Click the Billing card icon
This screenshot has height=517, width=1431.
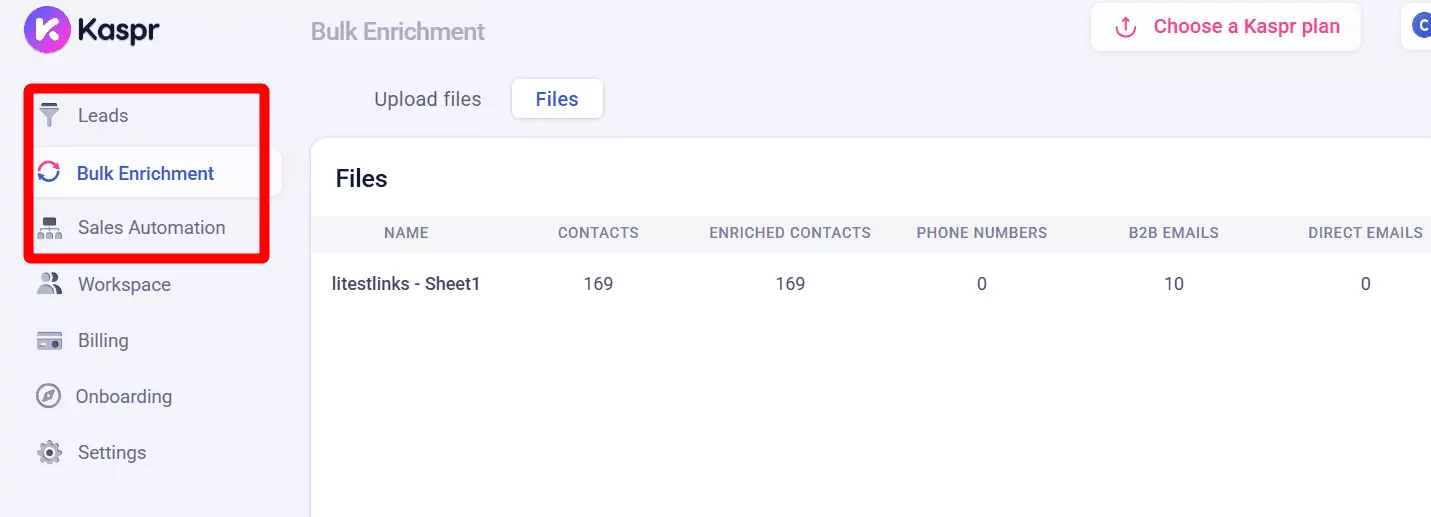pos(49,341)
